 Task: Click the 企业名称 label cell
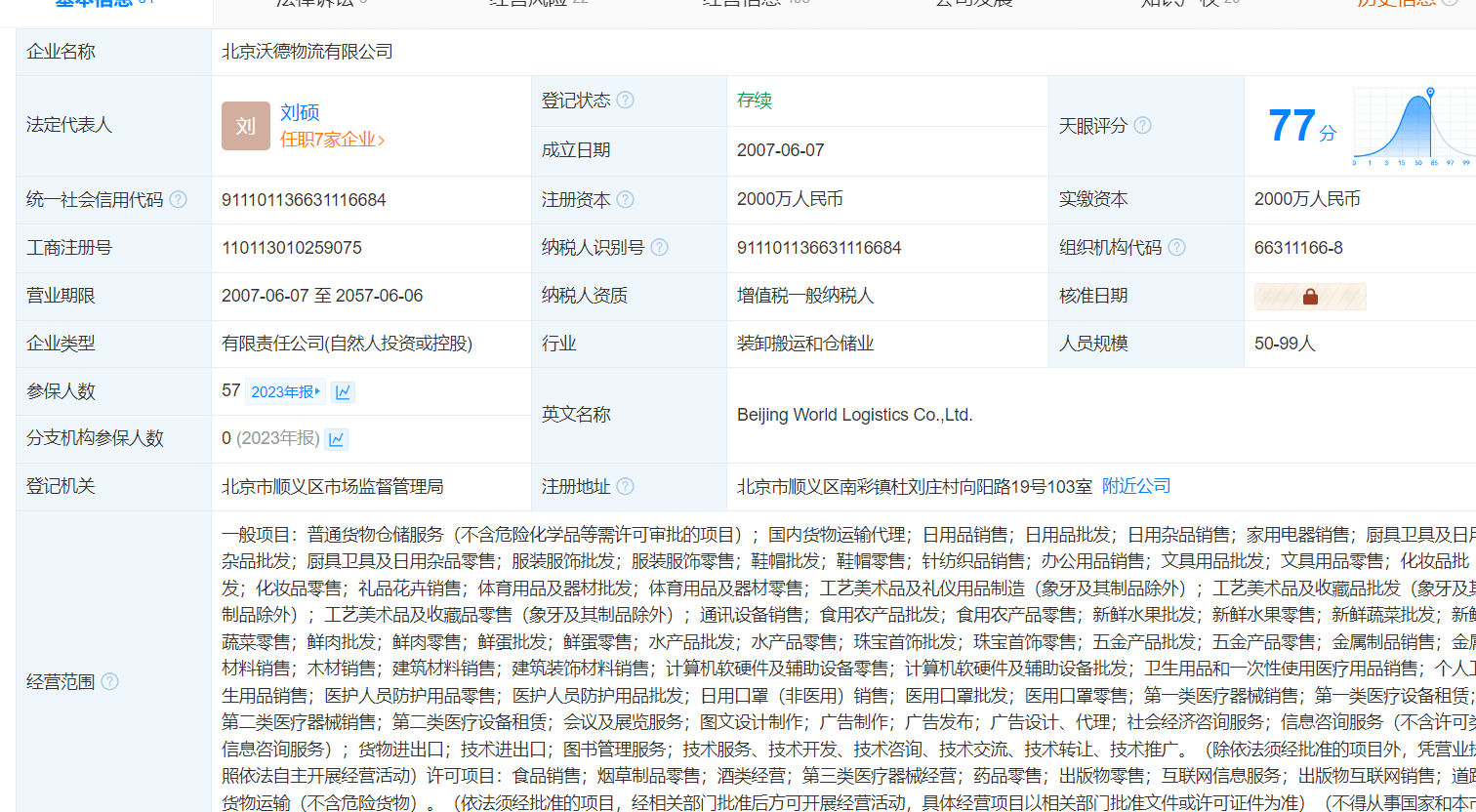point(113,52)
